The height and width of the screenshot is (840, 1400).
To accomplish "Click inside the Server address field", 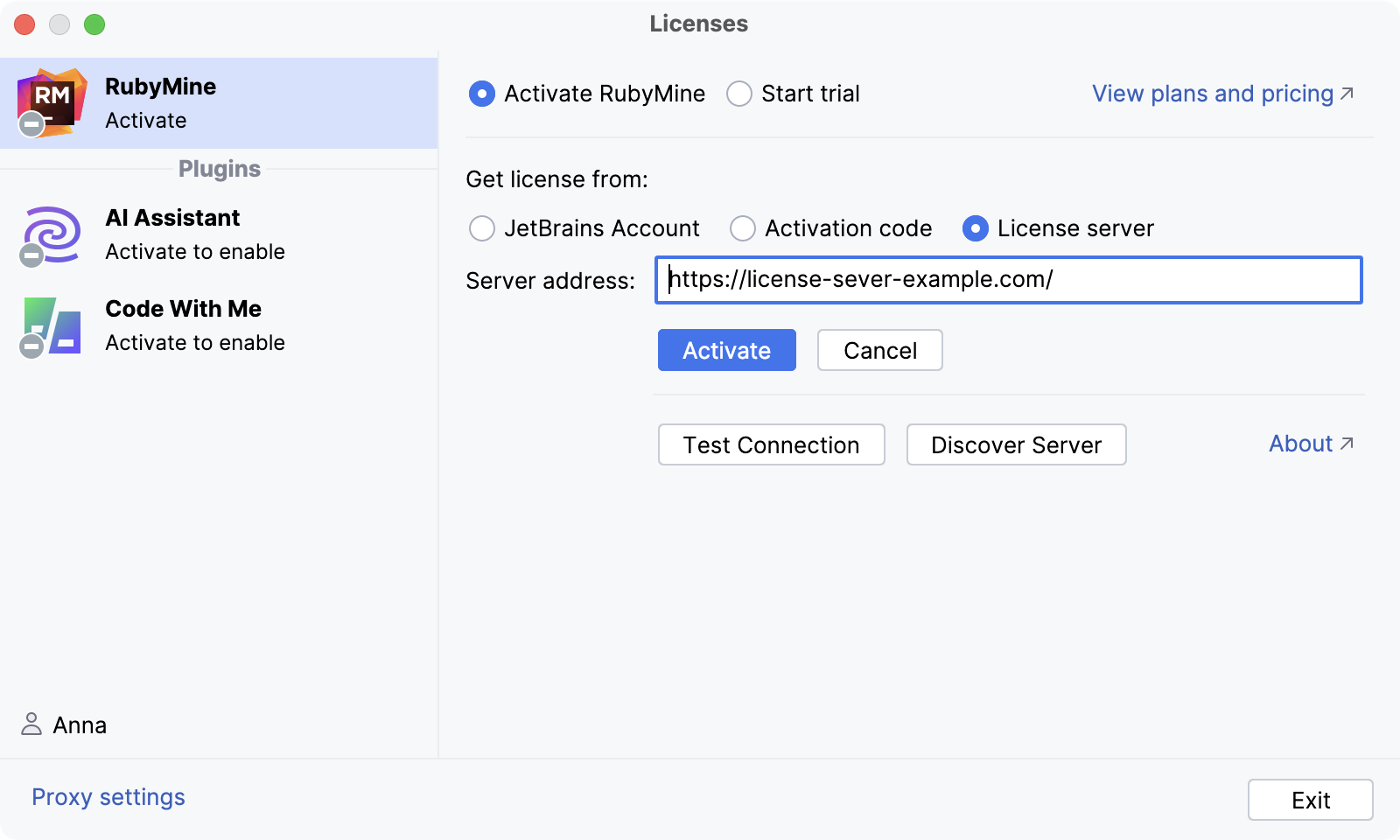I will point(1006,280).
